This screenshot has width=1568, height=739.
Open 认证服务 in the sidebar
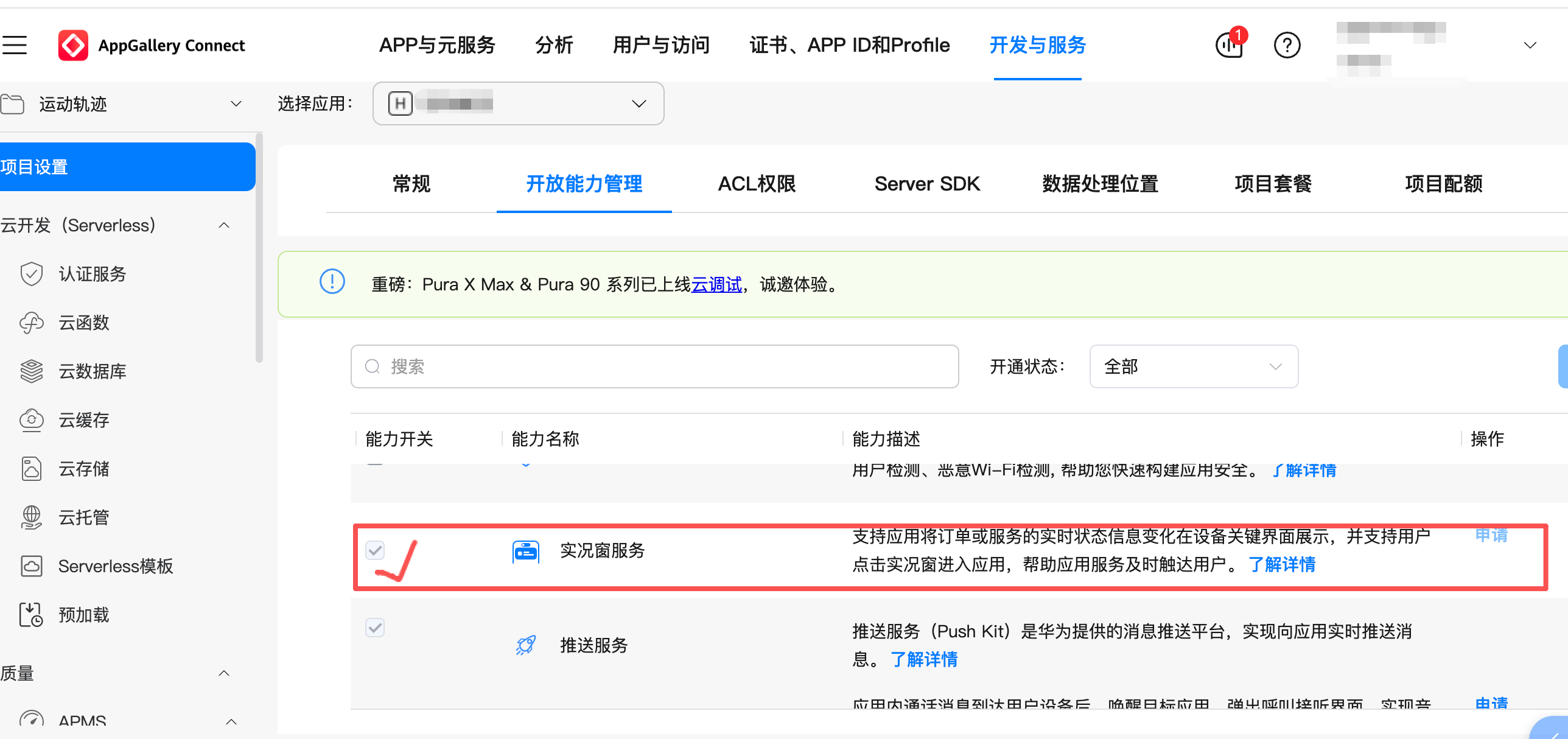tap(92, 274)
